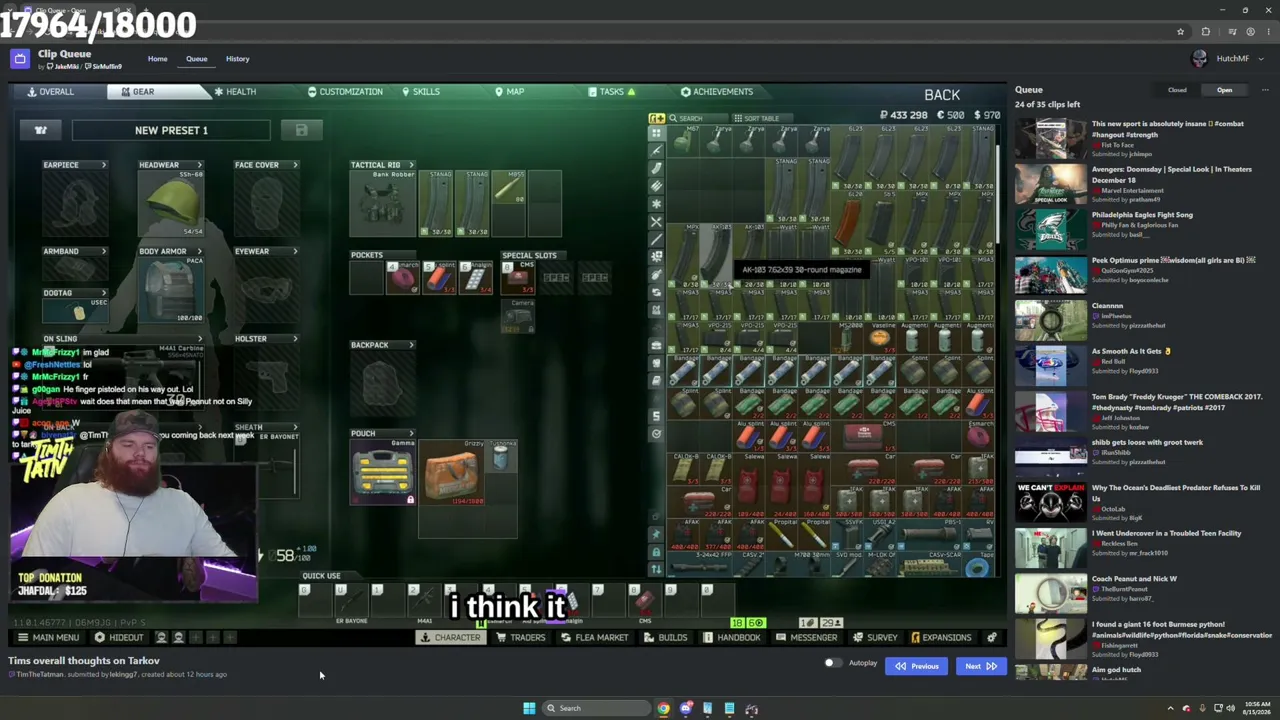Skip to the Next clip
The image size is (1280, 720).
pos(980,666)
